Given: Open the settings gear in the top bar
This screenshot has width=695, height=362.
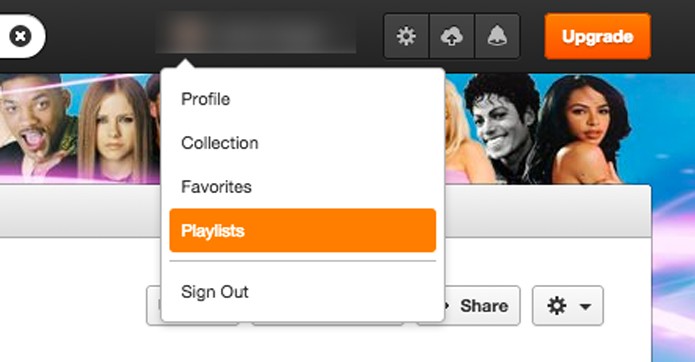Looking at the screenshot, I should click(x=406, y=36).
